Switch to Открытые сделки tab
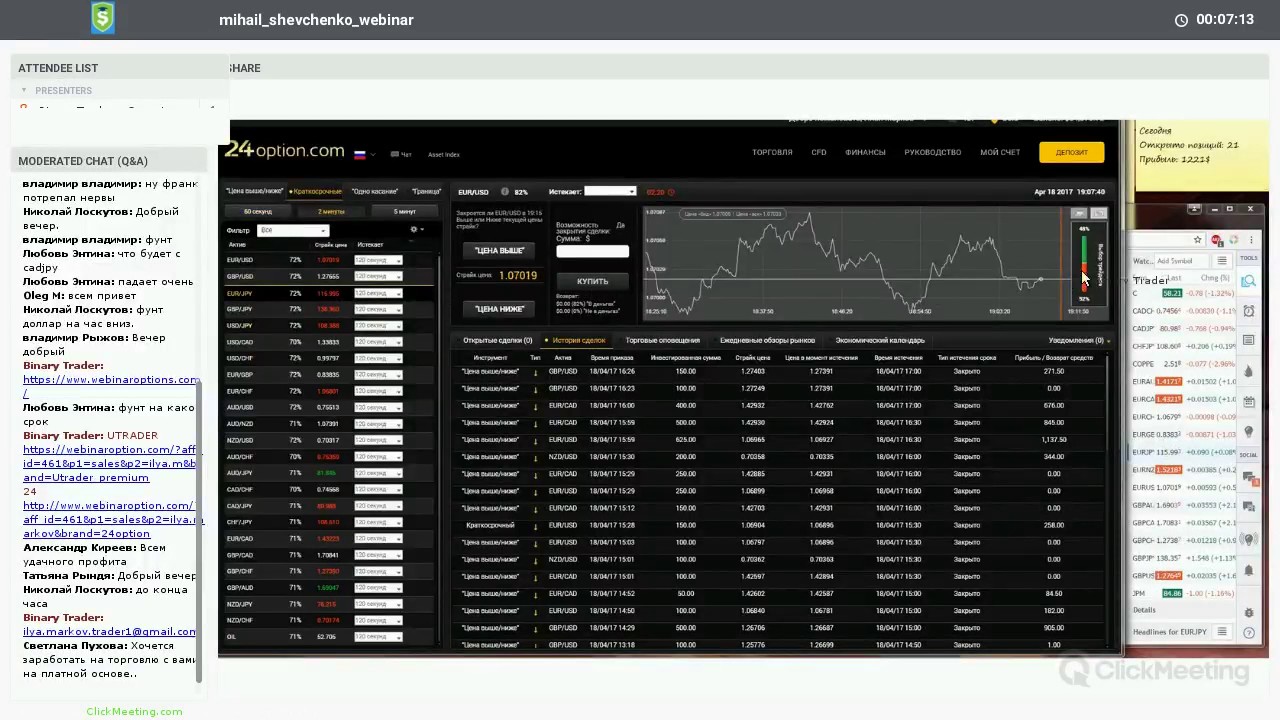This screenshot has width=1280, height=720. (497, 341)
